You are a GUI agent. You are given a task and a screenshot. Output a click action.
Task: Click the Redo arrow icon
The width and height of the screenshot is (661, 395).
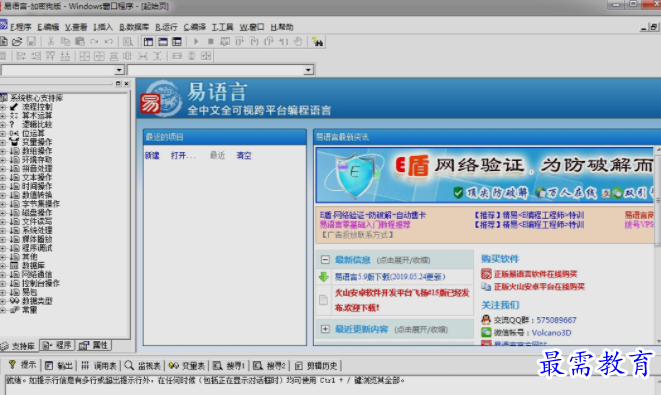(94, 41)
